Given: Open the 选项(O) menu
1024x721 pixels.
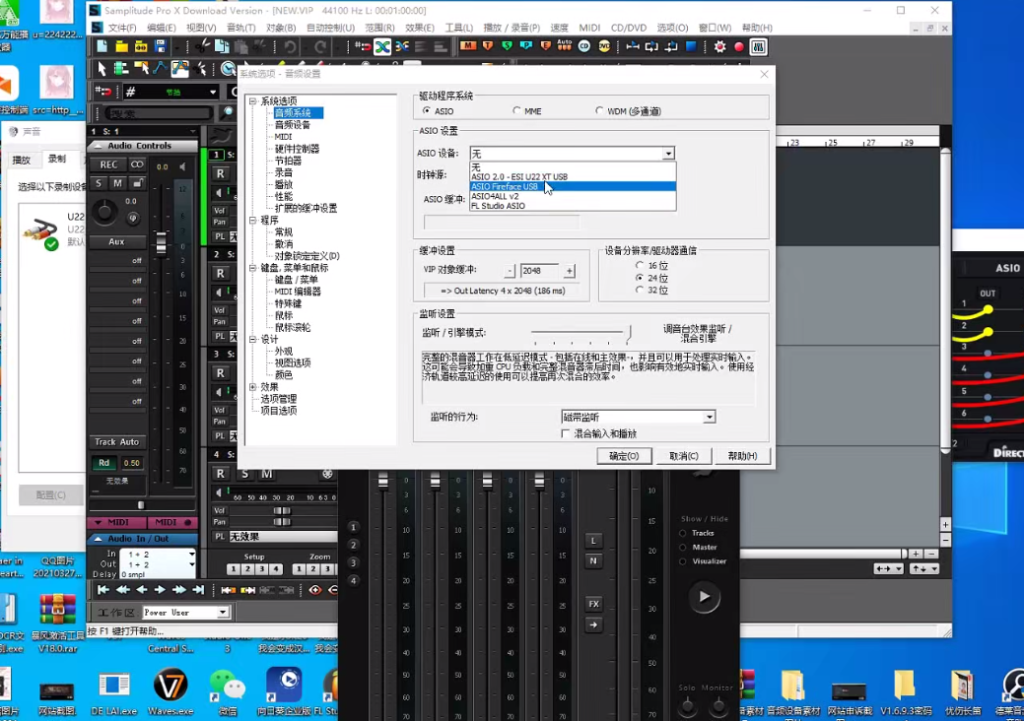Looking at the screenshot, I should [673, 27].
